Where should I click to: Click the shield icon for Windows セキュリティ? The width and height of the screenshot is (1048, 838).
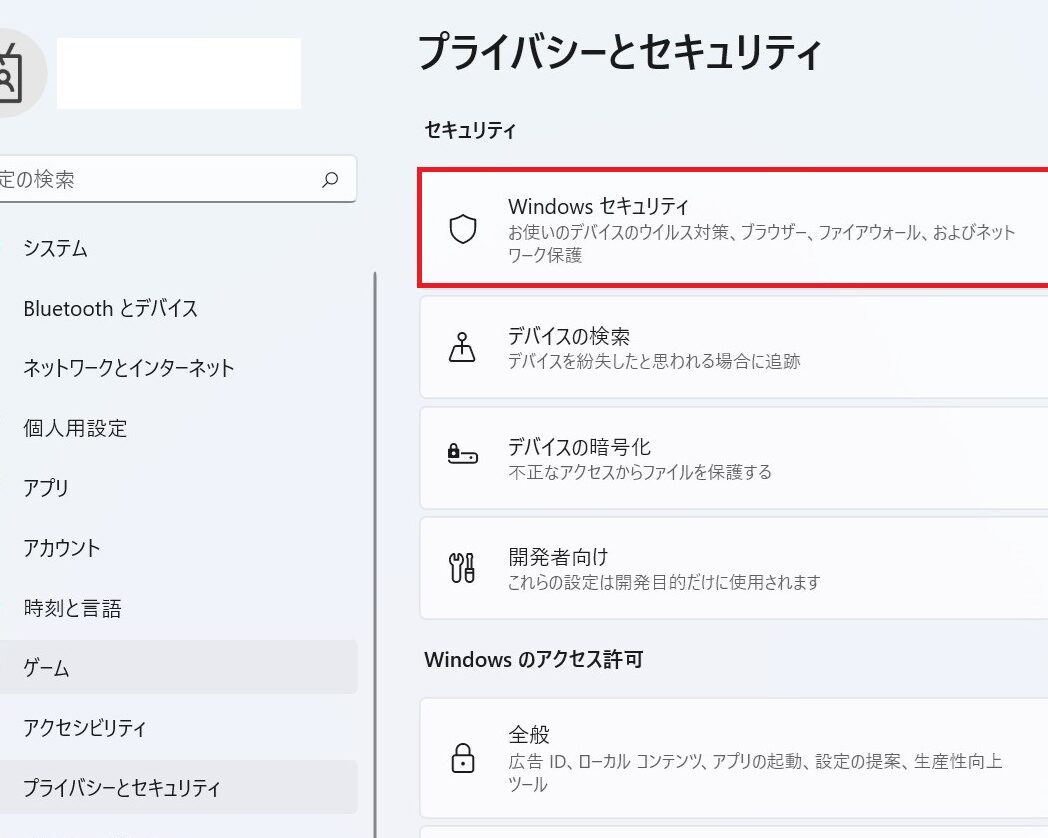pos(463,229)
